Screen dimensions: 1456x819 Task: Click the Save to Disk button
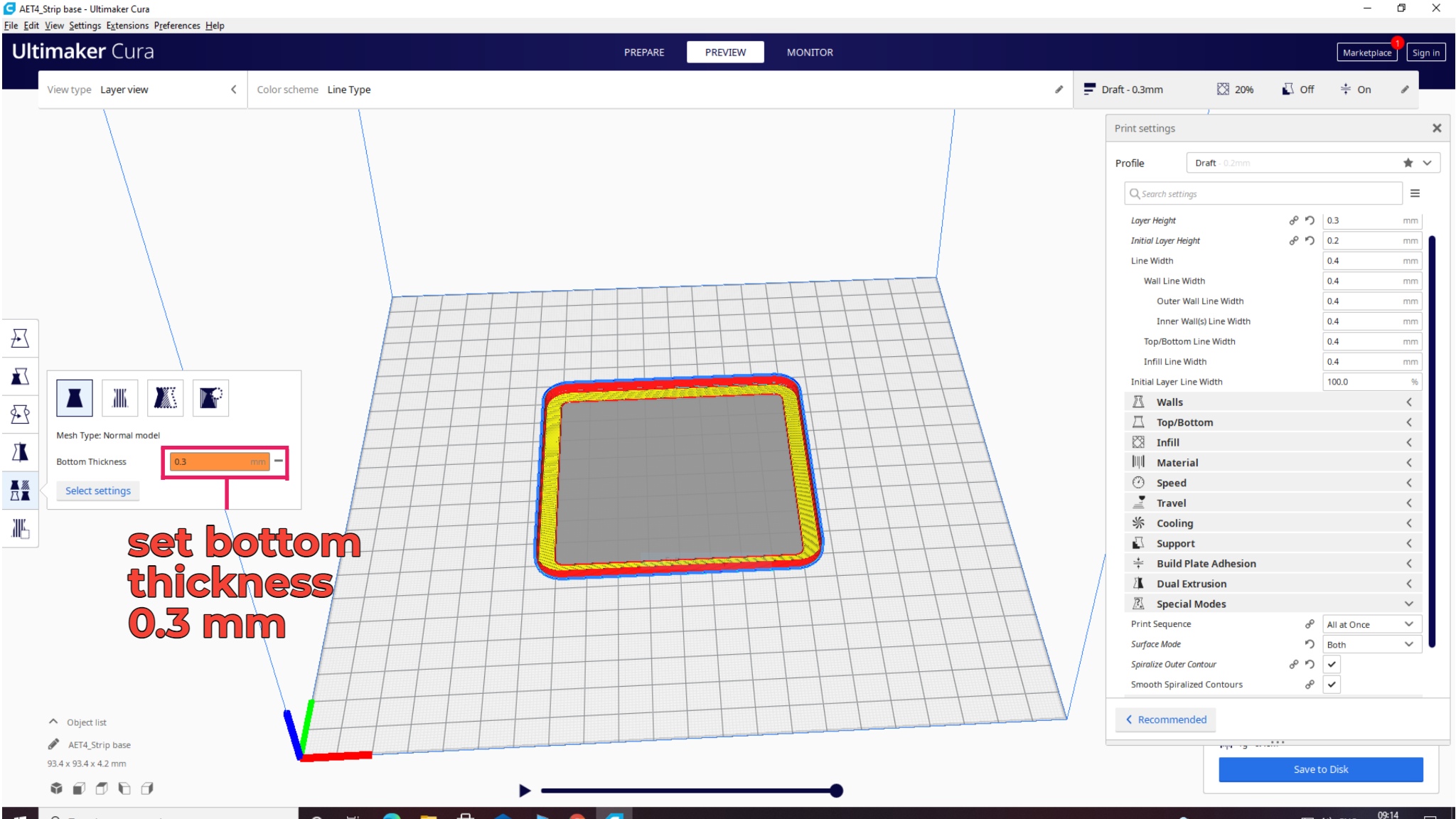(x=1321, y=769)
